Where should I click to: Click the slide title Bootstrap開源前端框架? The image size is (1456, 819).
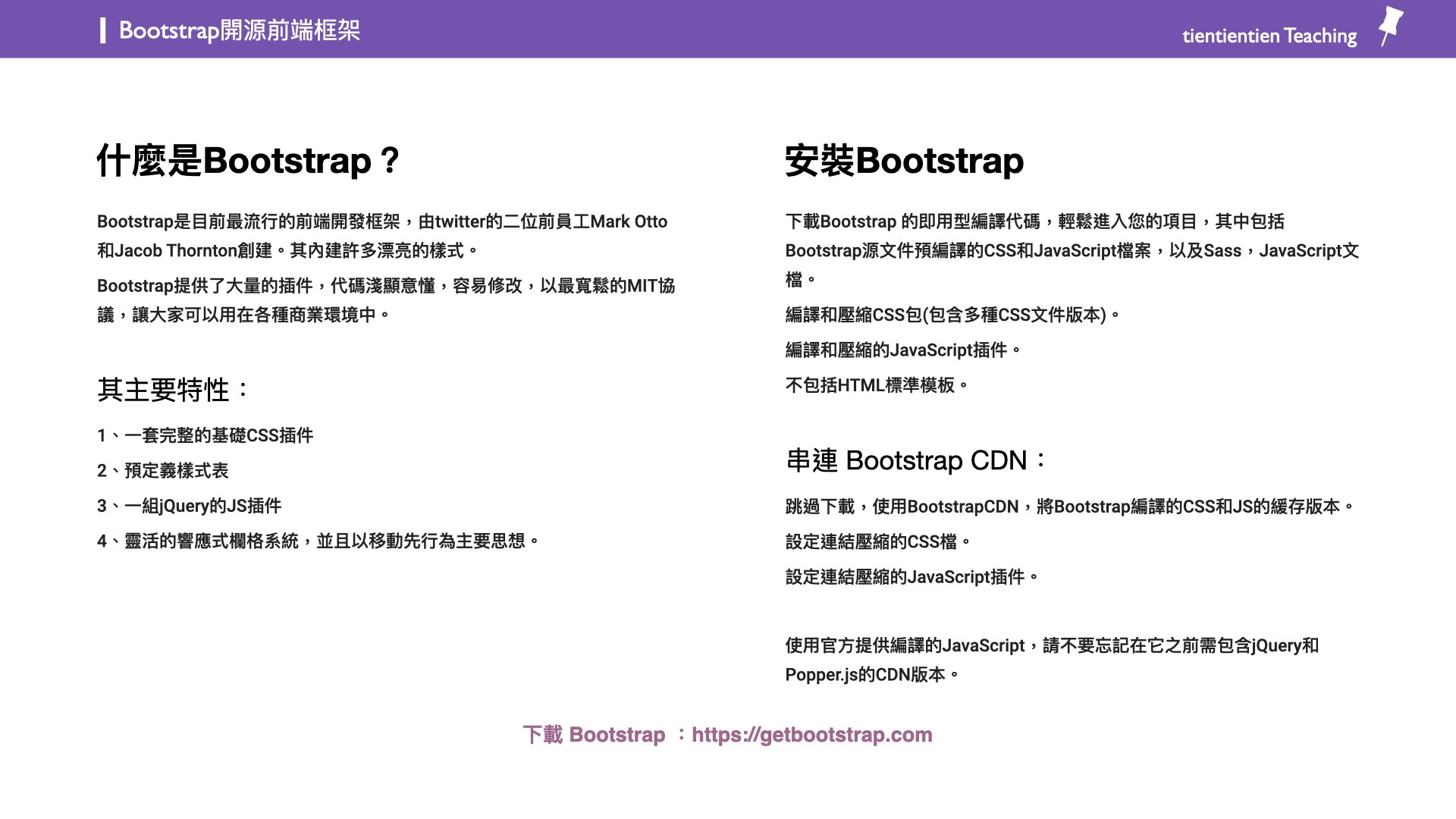tap(241, 31)
